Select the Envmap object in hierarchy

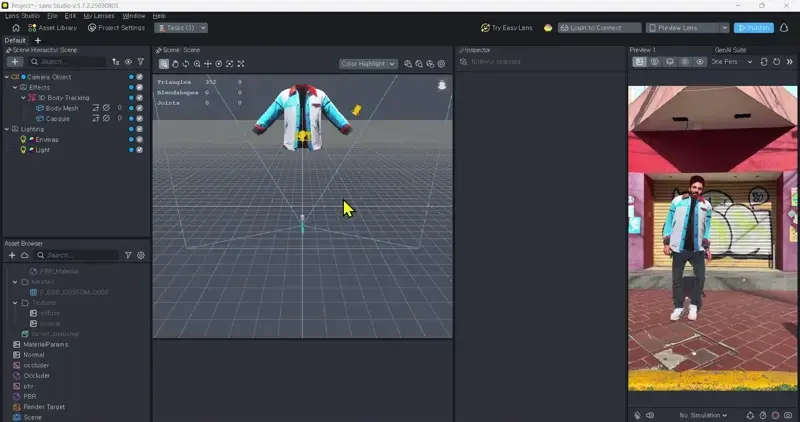click(47, 139)
